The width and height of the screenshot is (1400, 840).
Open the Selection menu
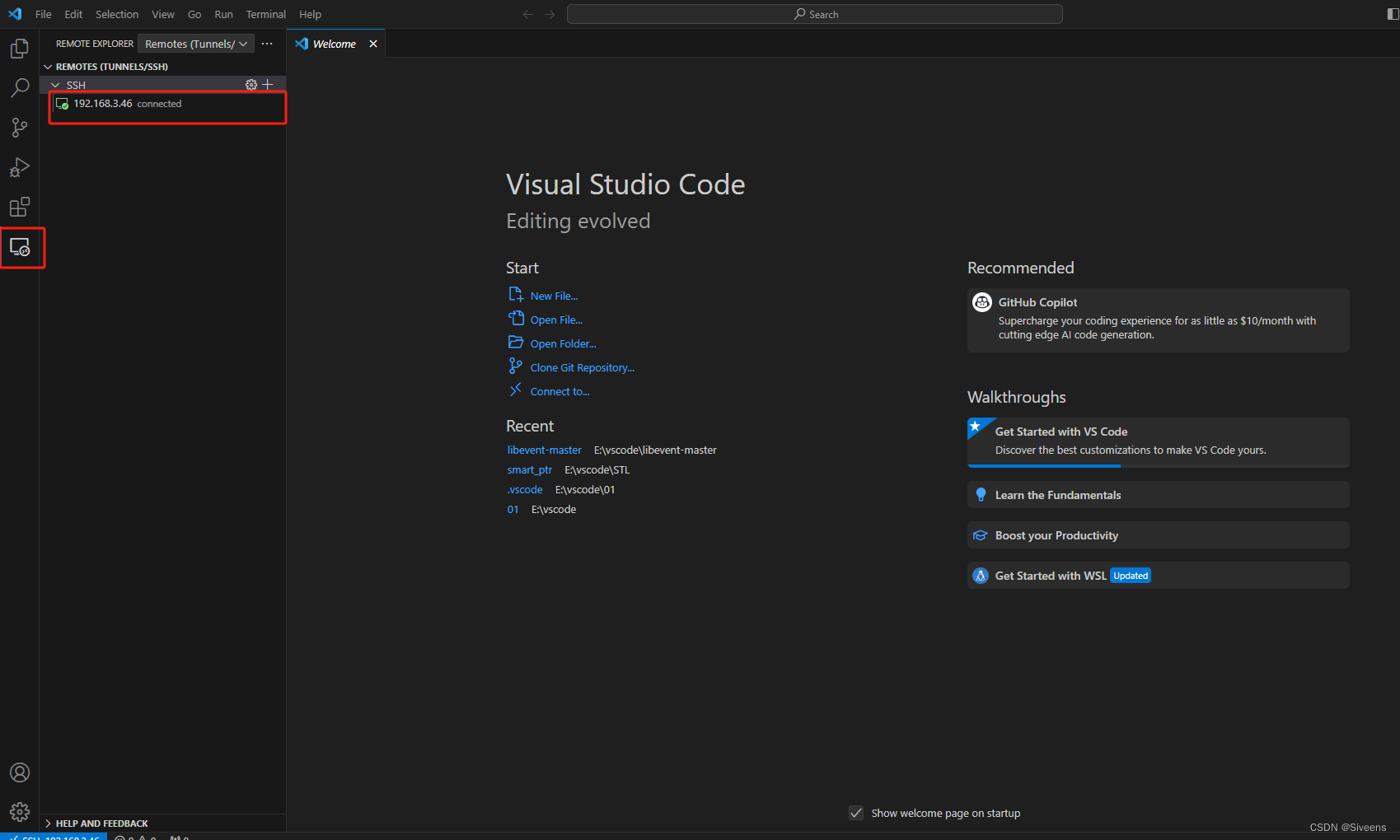coord(117,14)
